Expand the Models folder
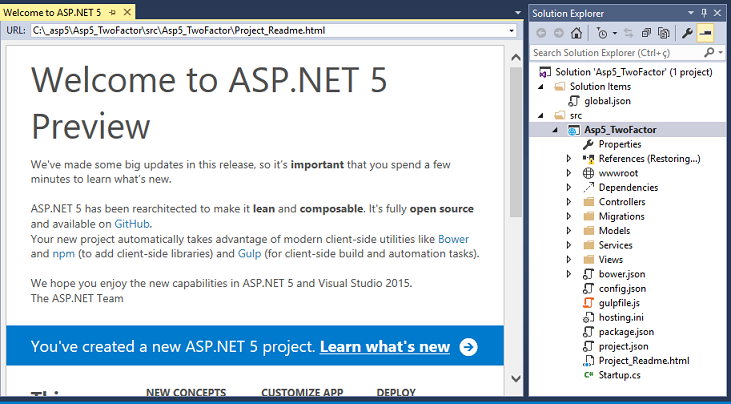Viewport: 731px width, 404px height. click(569, 231)
